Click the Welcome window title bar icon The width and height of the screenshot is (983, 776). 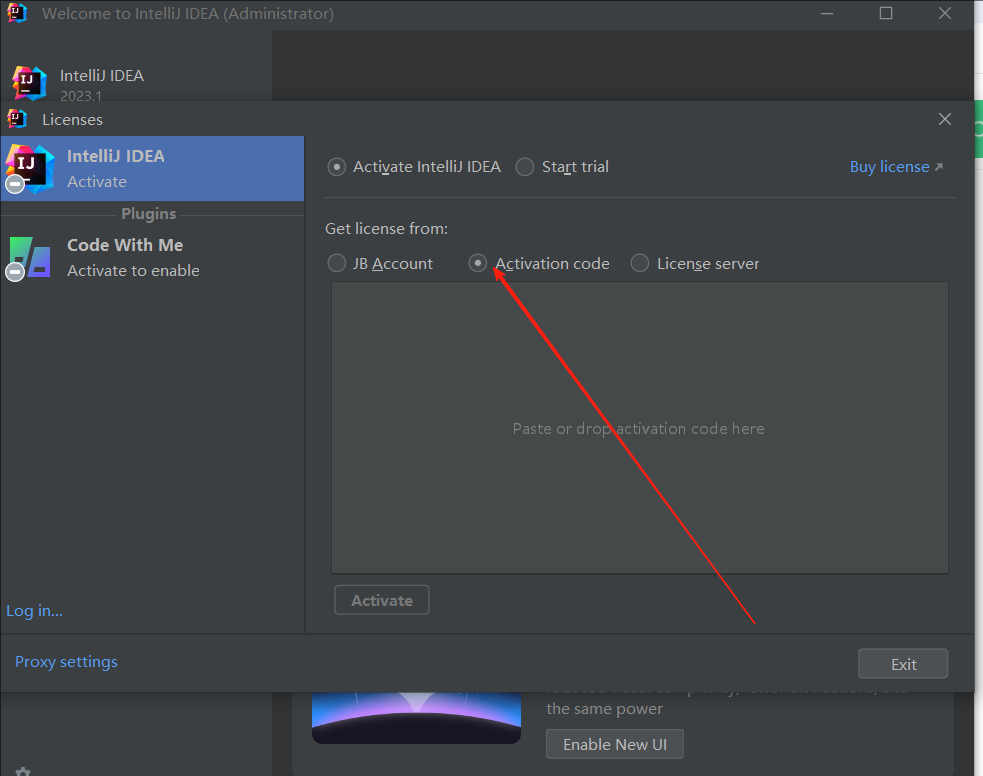(17, 13)
